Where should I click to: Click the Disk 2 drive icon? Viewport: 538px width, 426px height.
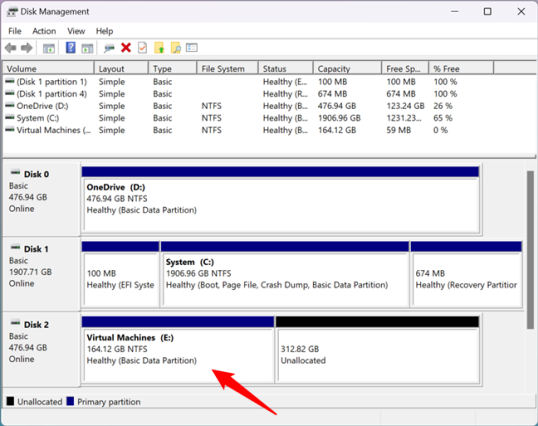(15, 323)
